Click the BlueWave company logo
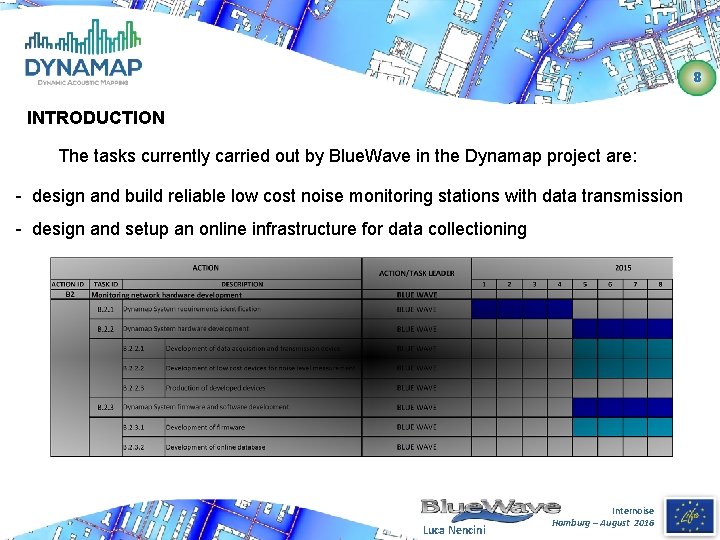 pos(490,510)
